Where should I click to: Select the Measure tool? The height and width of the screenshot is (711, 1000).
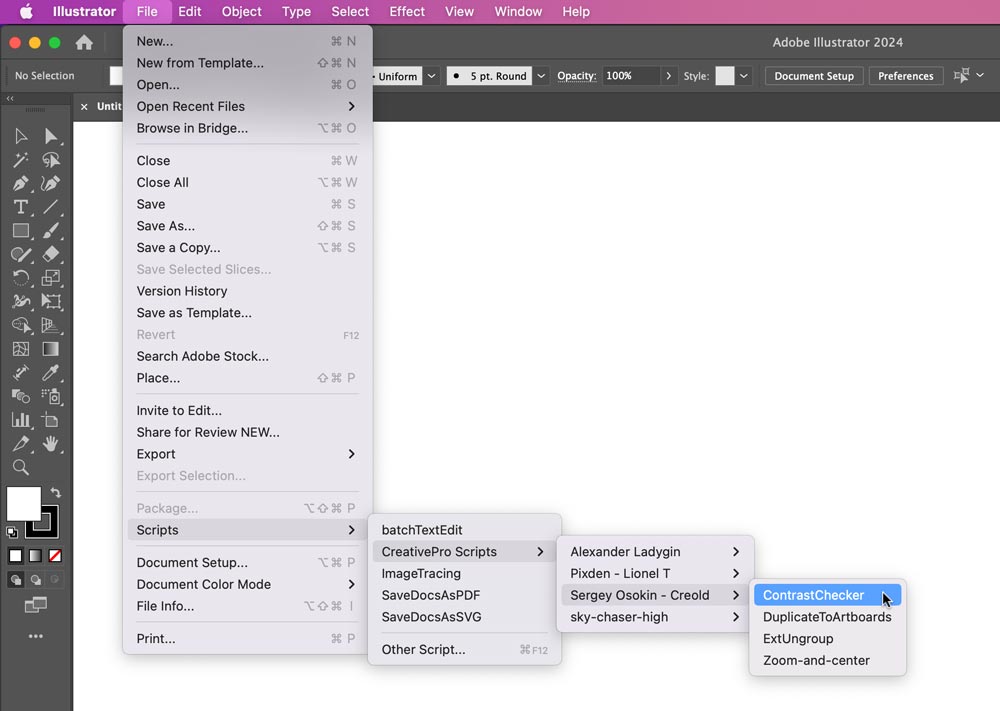(x=20, y=372)
